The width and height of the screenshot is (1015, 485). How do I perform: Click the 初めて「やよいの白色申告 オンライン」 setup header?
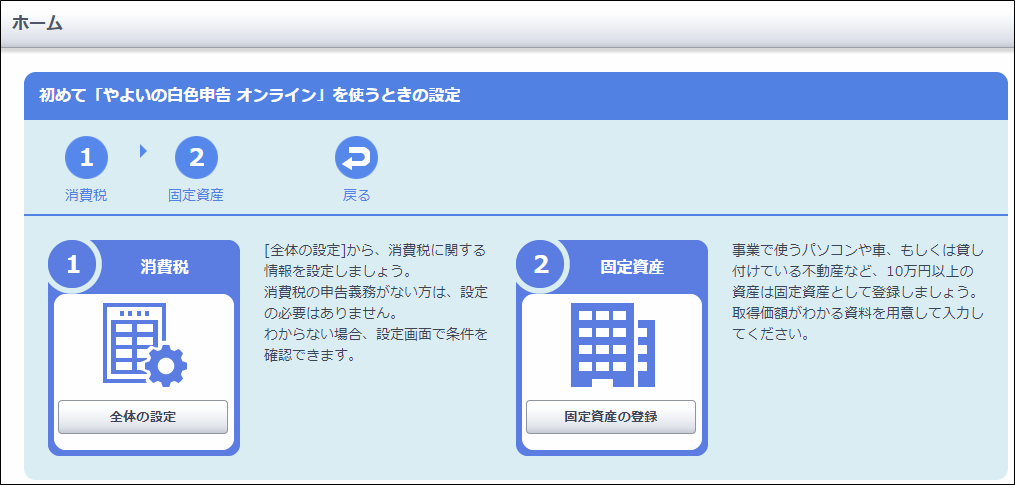click(249, 96)
